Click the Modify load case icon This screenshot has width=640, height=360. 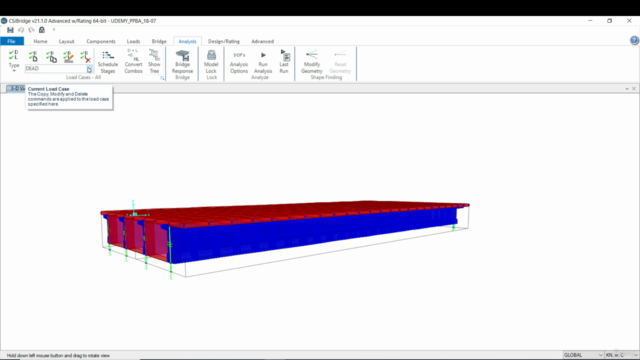(68, 56)
